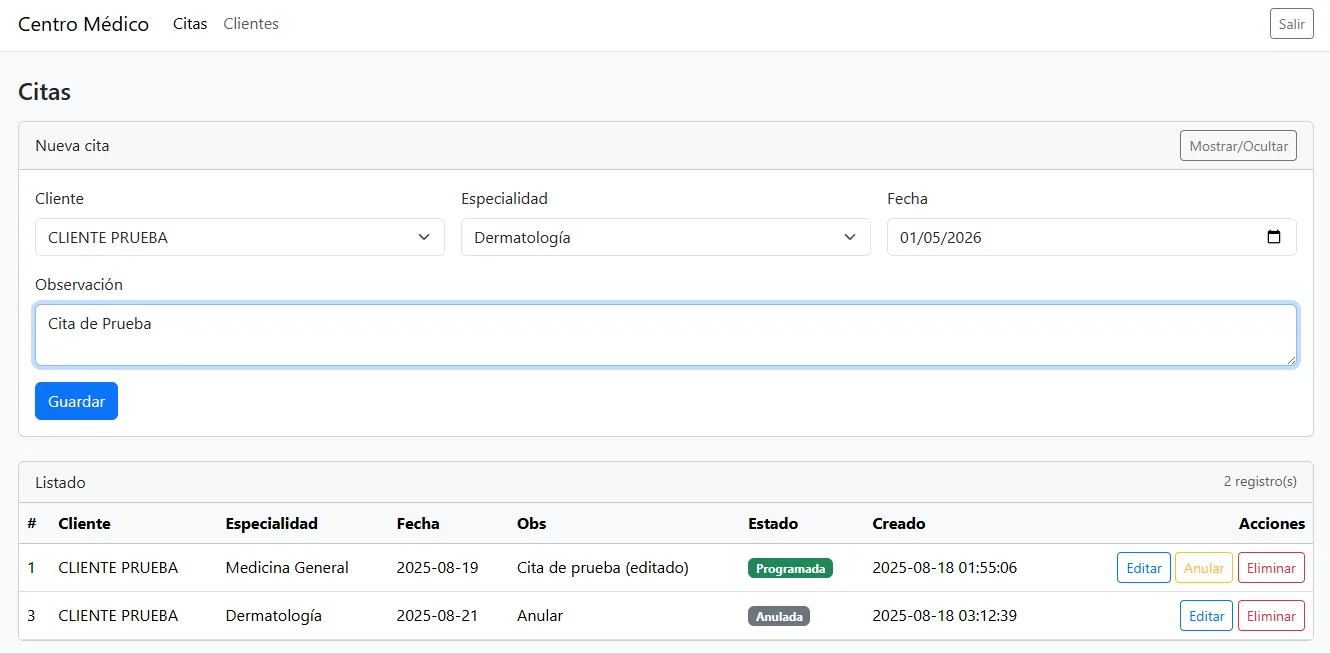Click the Centro Médico brand link
The image size is (1330, 653).
coord(83,23)
